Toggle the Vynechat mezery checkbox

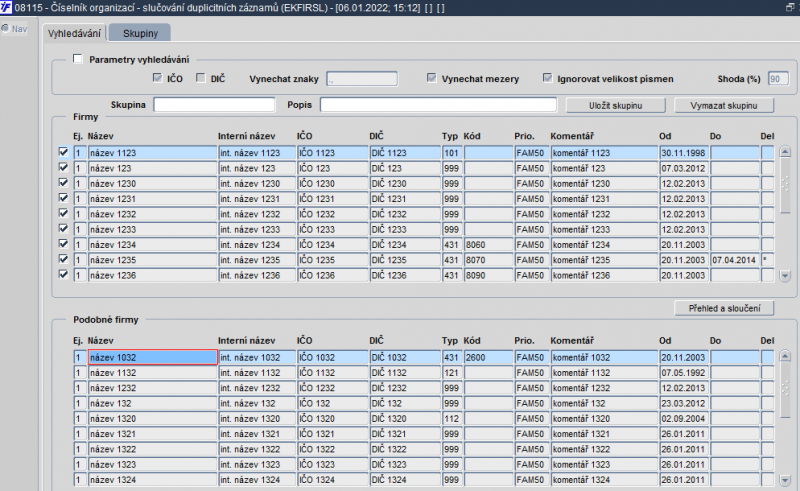(x=432, y=78)
